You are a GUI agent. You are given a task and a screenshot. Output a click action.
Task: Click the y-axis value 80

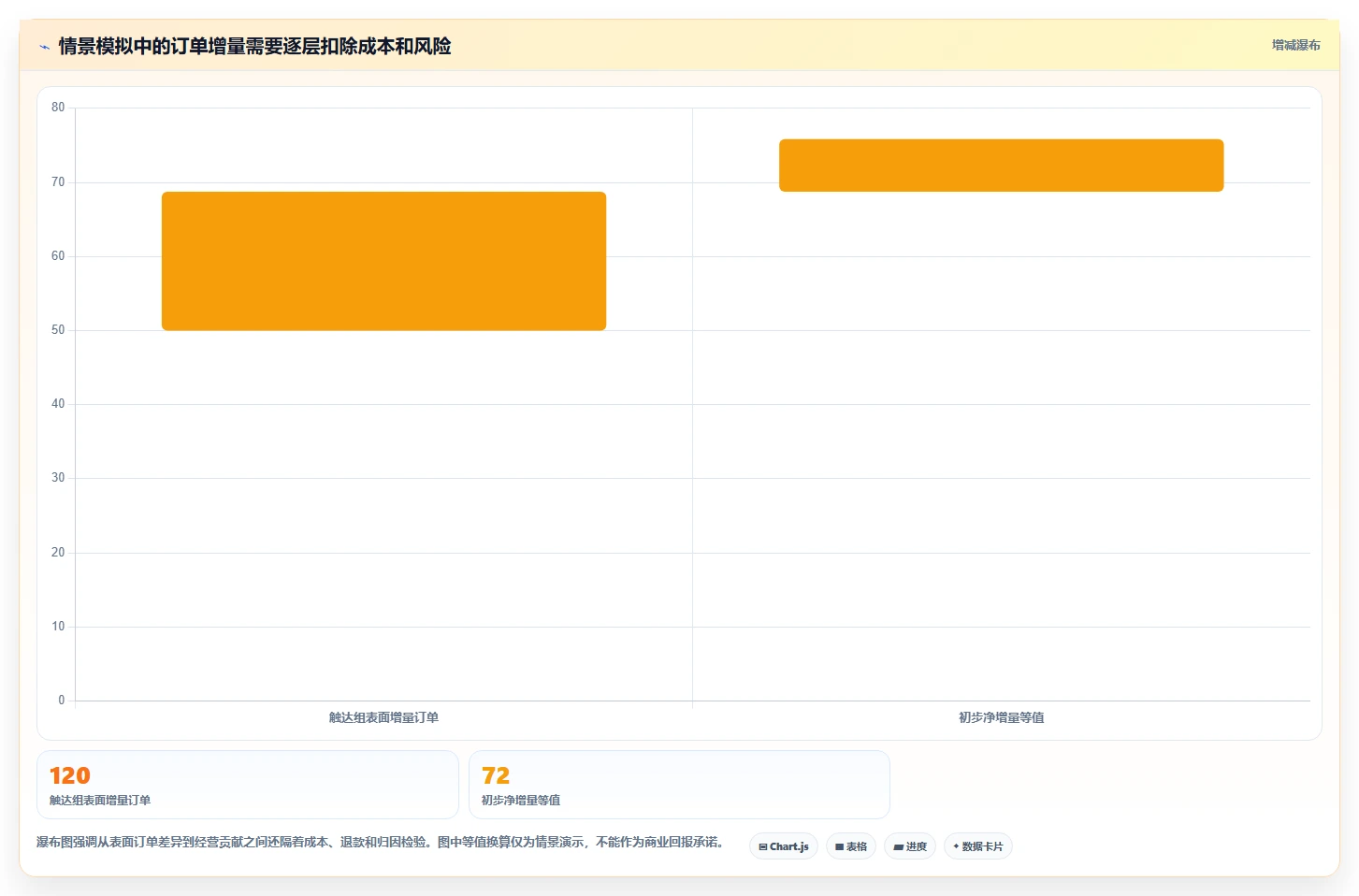coord(58,108)
